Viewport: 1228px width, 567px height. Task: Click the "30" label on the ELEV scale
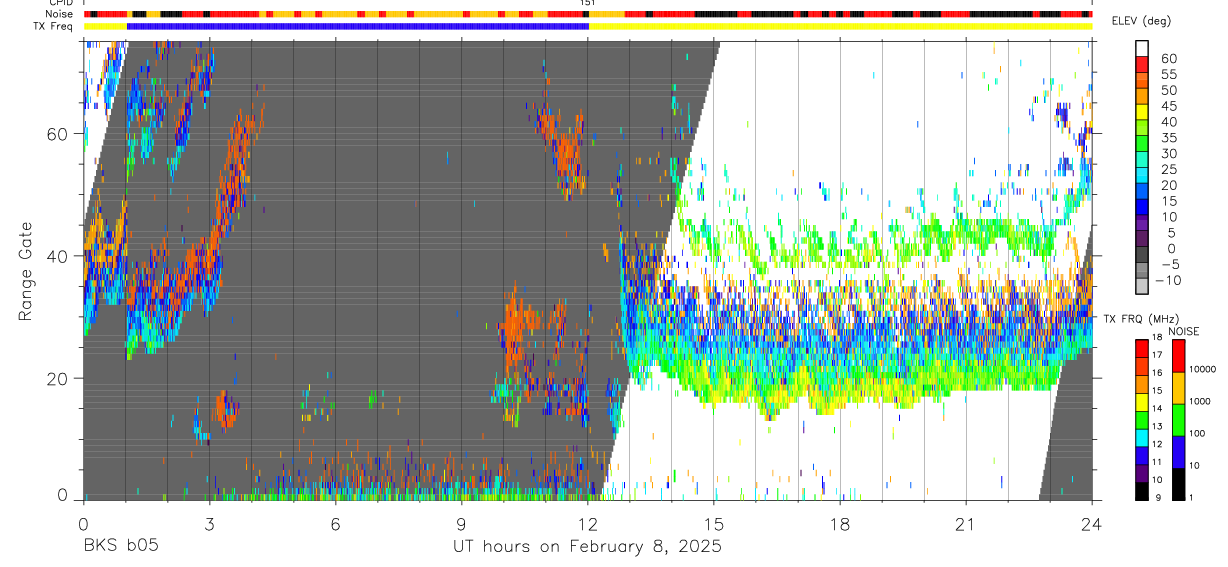[x=1168, y=153]
